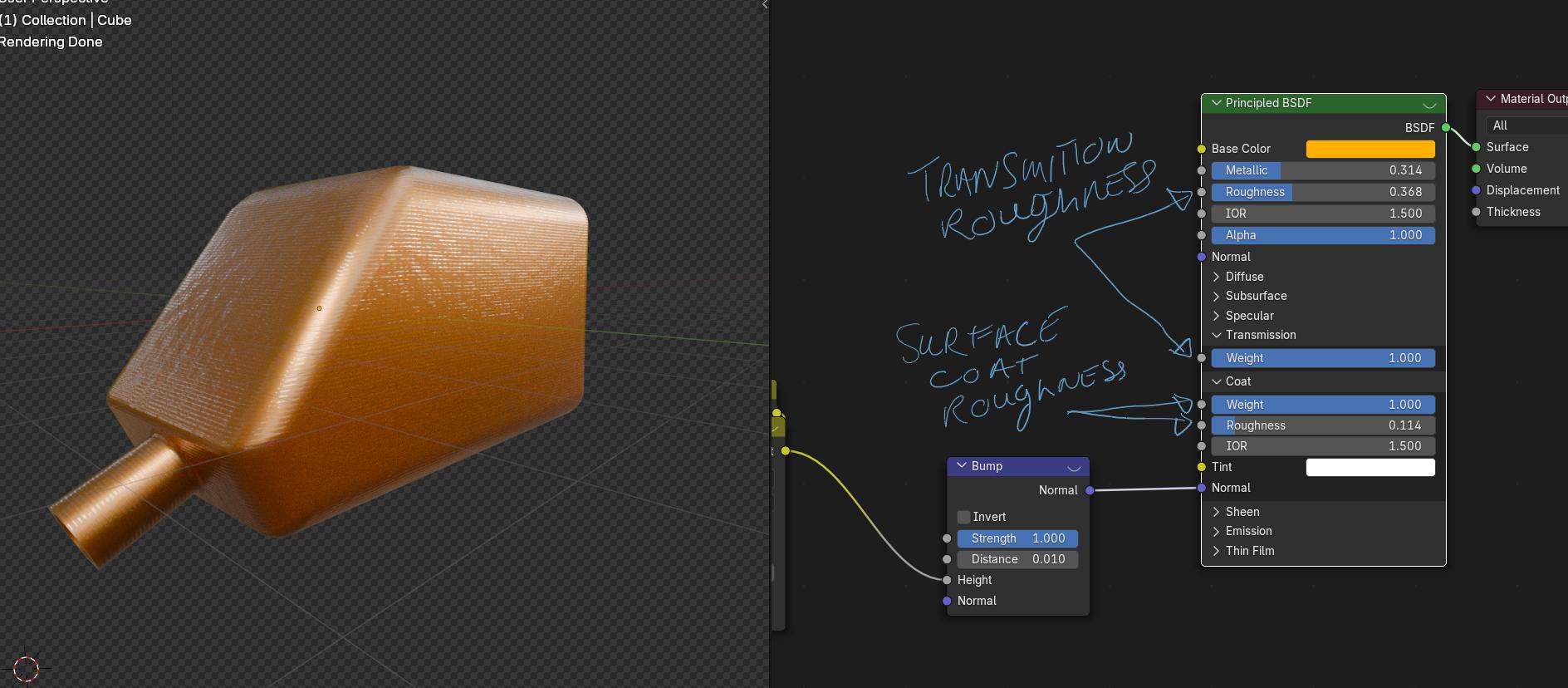Open the Base Color swatch picker
Viewport: 1568px width, 688px height.
[x=1370, y=149]
